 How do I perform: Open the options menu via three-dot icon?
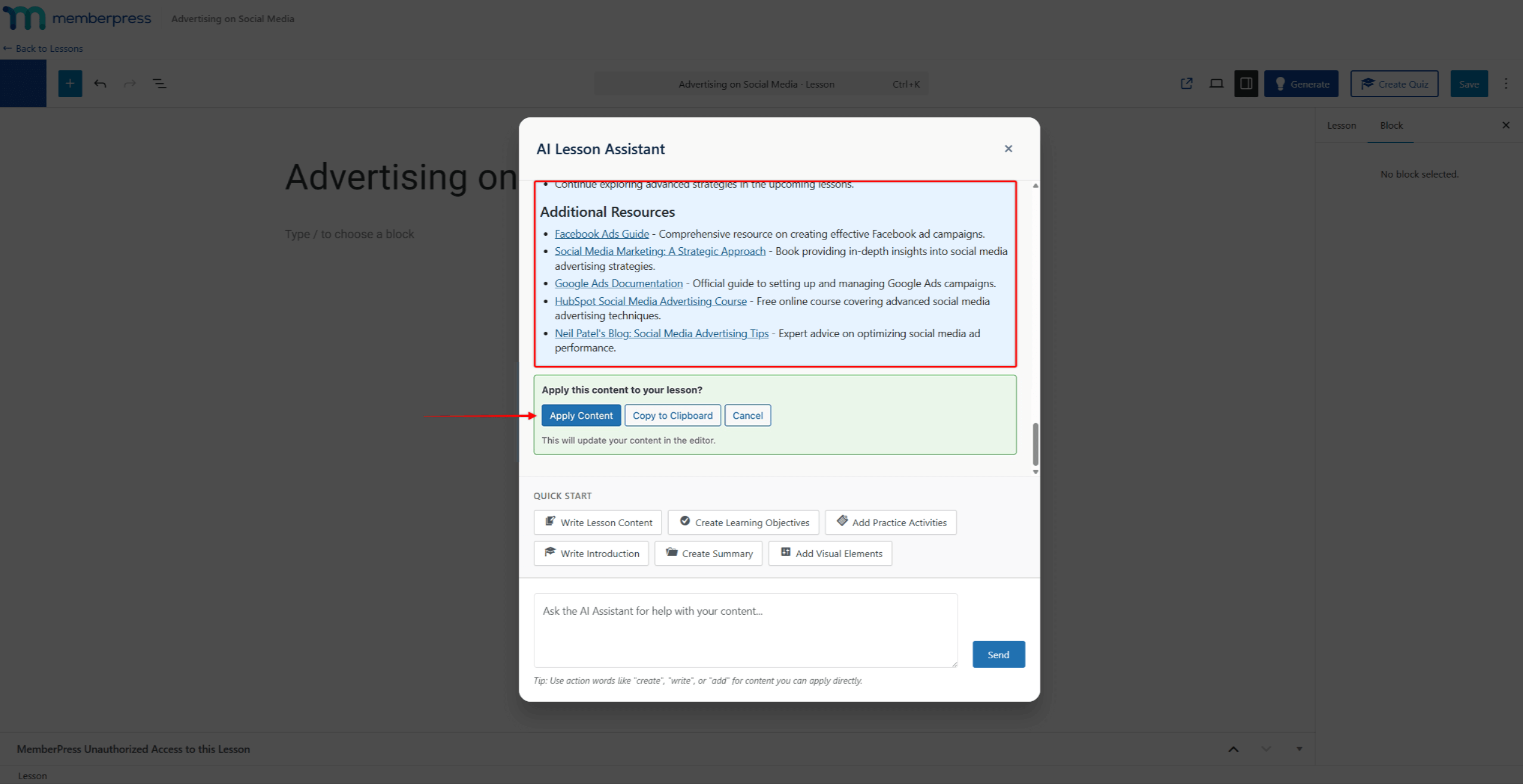click(1507, 83)
